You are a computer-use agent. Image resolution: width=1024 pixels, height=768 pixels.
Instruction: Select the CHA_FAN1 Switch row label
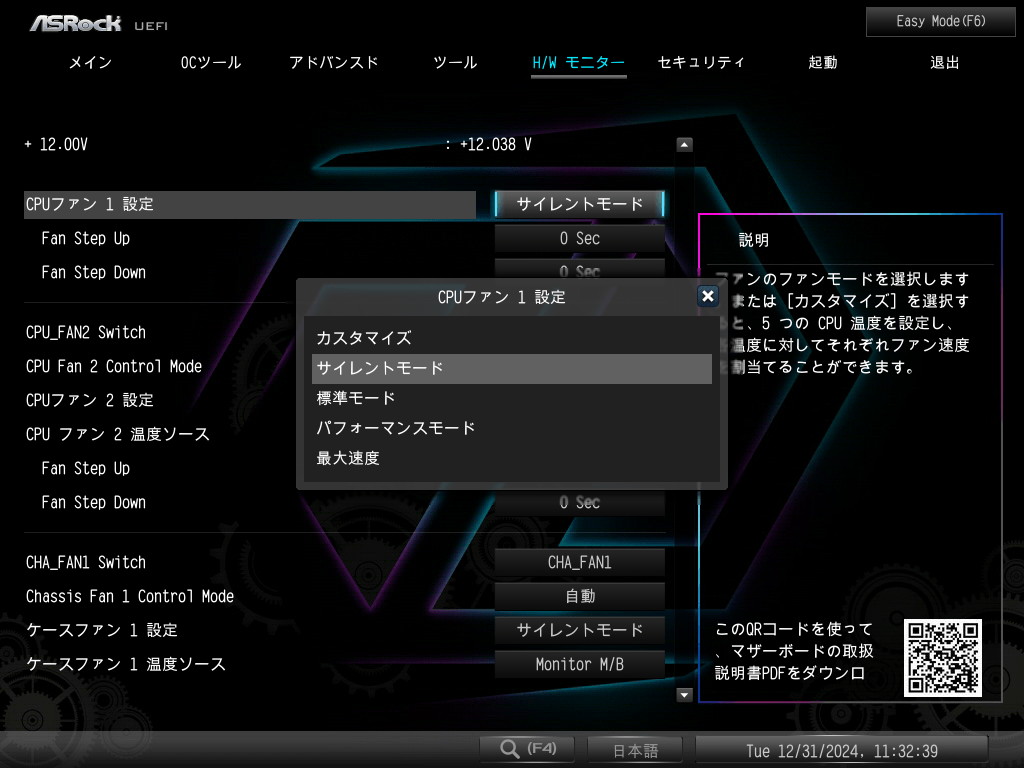point(86,562)
